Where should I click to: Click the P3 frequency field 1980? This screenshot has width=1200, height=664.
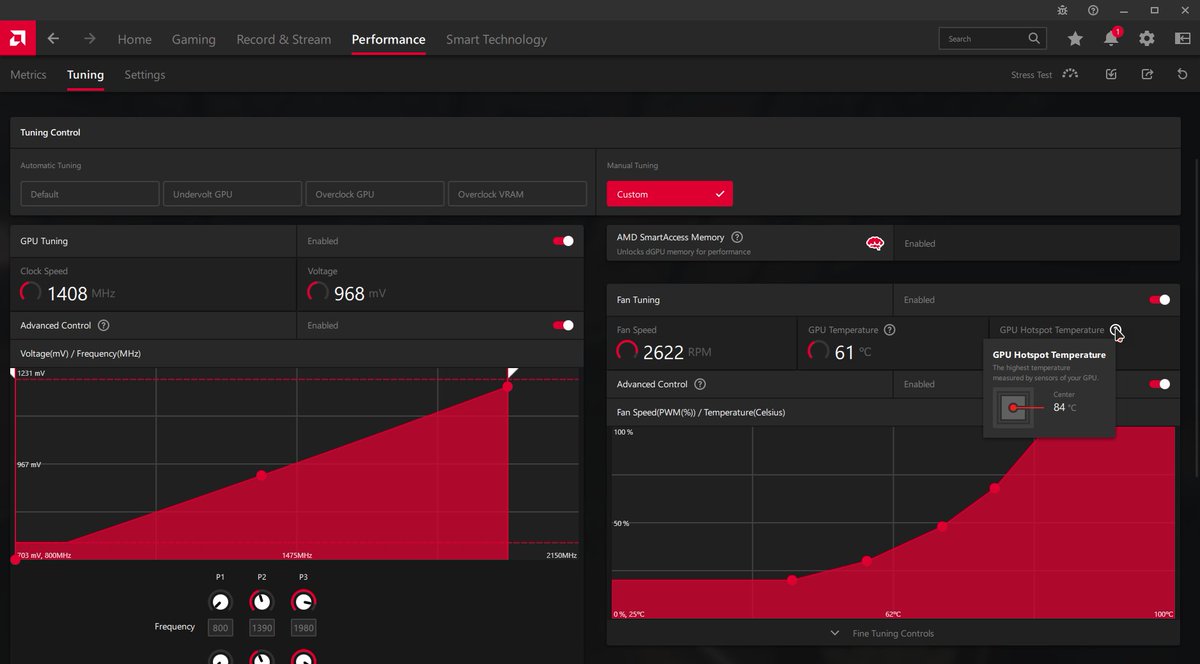click(x=303, y=628)
